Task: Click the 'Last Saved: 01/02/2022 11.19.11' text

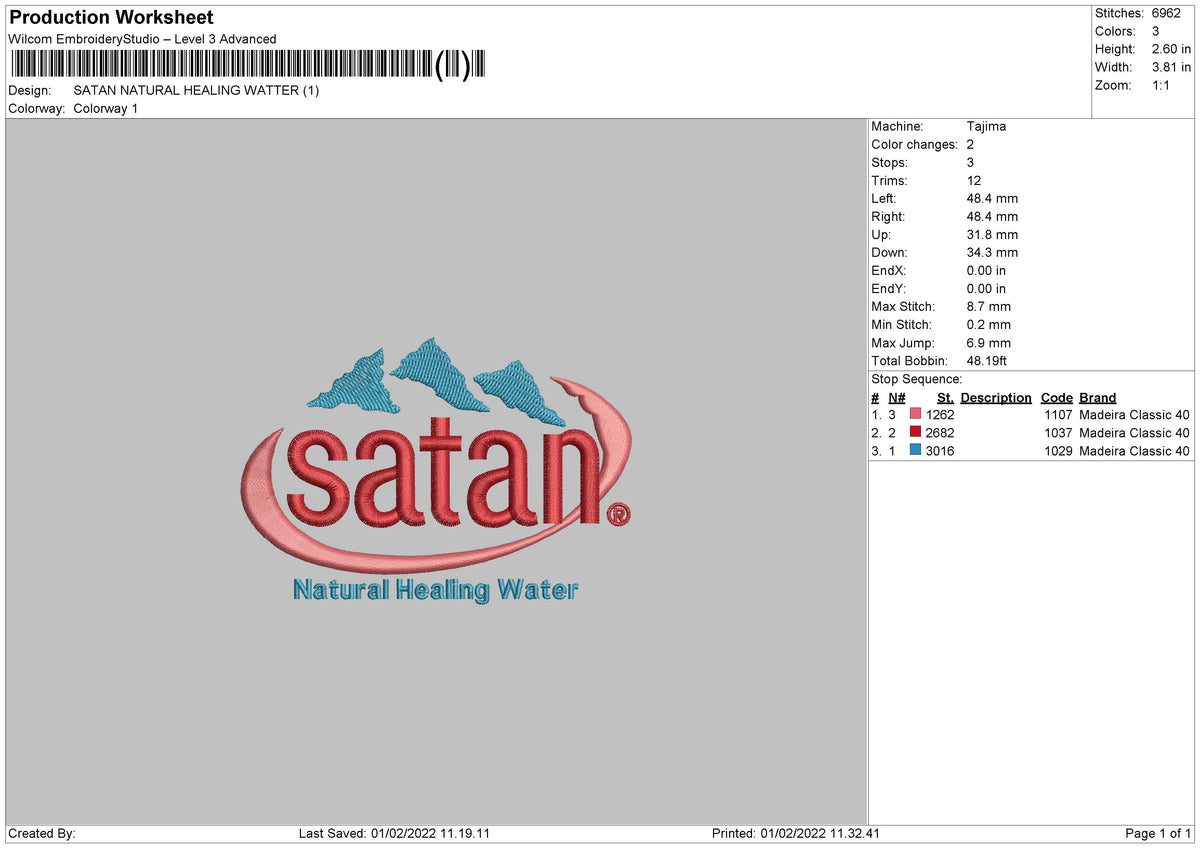Action: coord(394,834)
